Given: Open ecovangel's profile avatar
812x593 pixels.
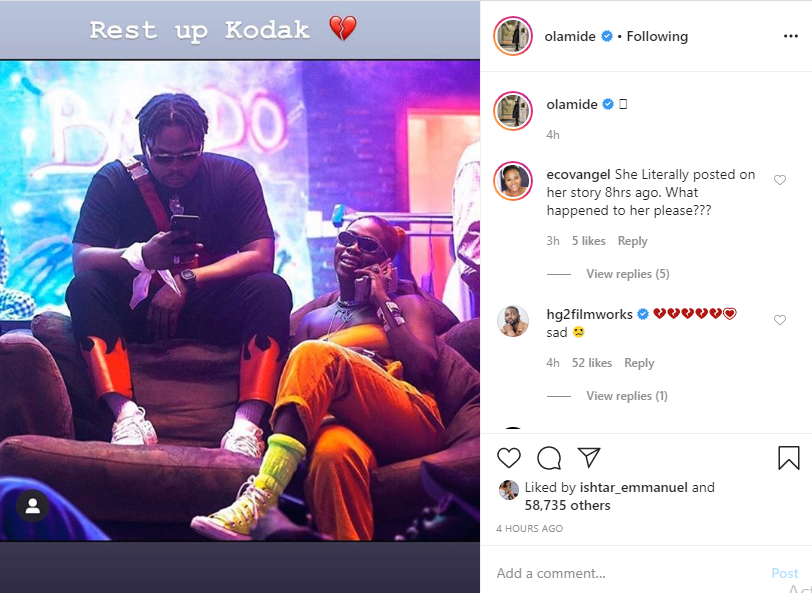Looking at the screenshot, I should coord(513,181).
